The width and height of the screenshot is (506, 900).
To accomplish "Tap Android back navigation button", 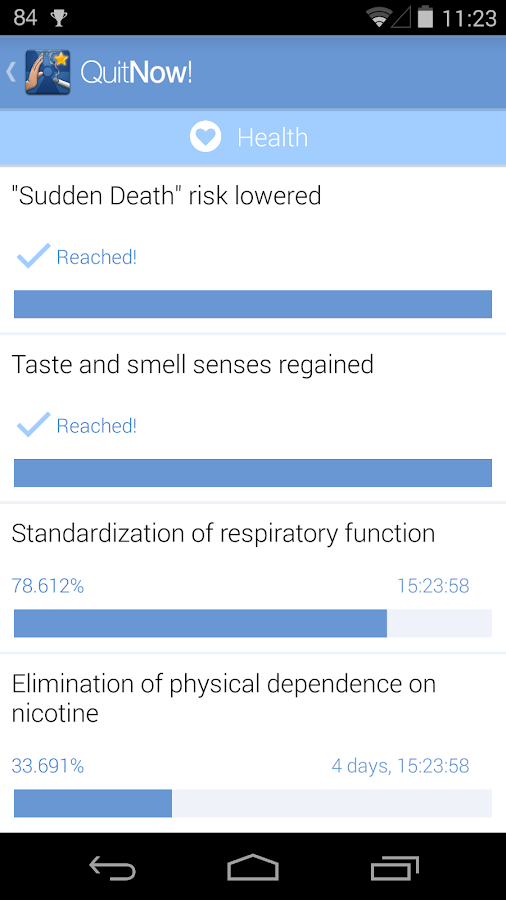I will [x=112, y=867].
